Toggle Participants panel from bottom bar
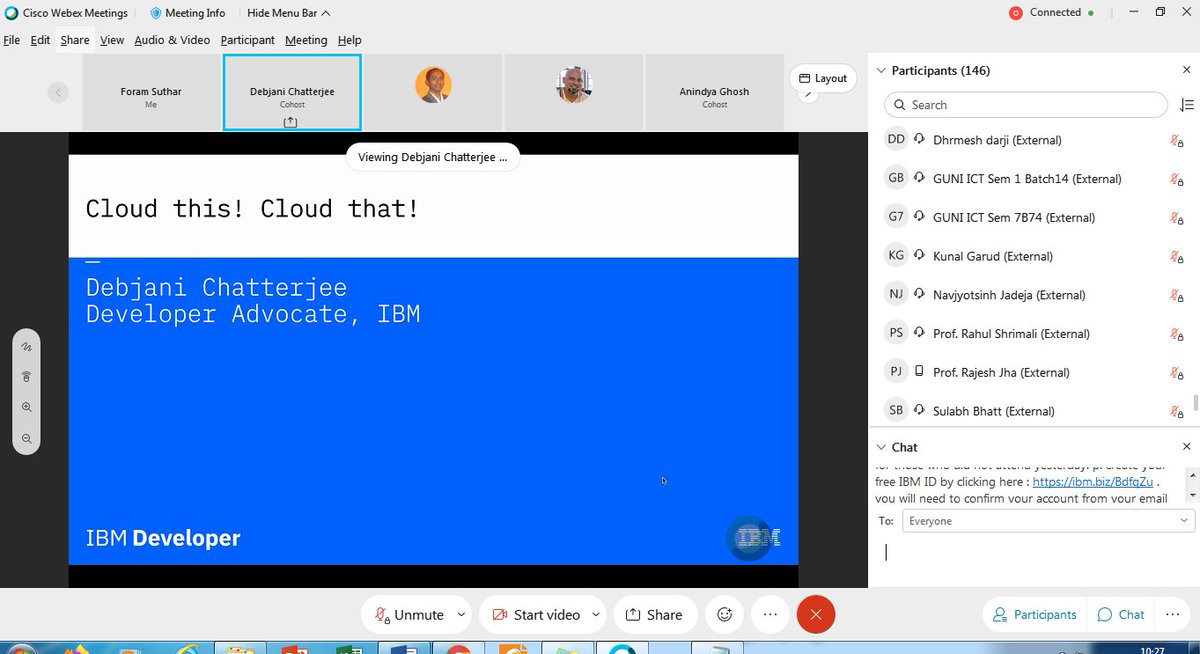This screenshot has width=1200, height=654. point(1034,614)
